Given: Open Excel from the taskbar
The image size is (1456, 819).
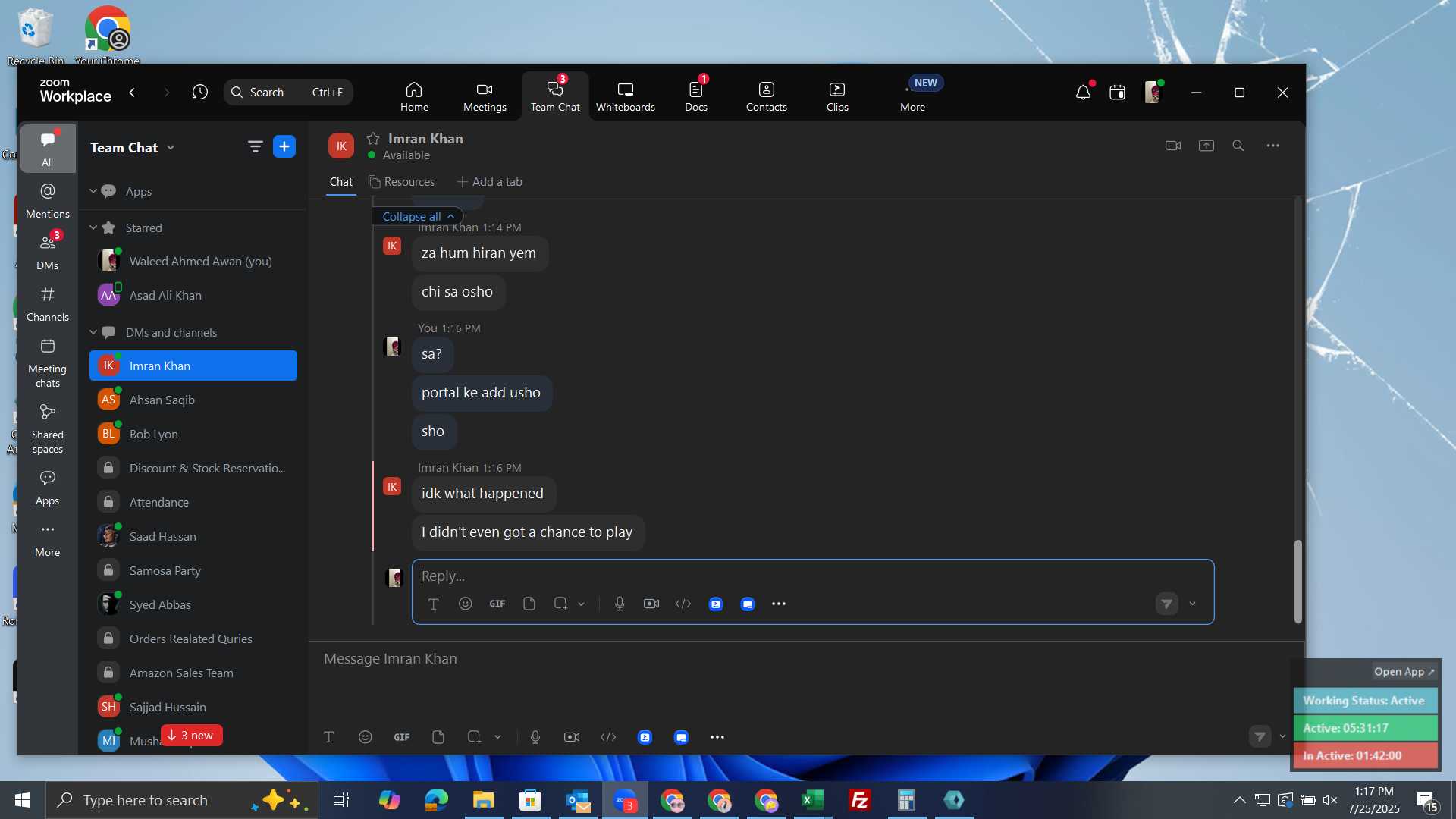Looking at the screenshot, I should tap(813, 800).
